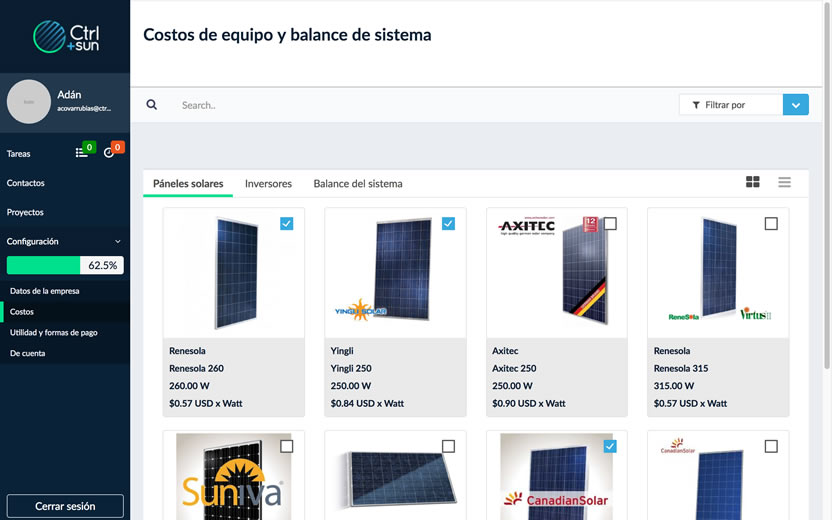The width and height of the screenshot is (832, 520).
Task: Open Proyectos in the sidebar
Action: tap(25, 212)
